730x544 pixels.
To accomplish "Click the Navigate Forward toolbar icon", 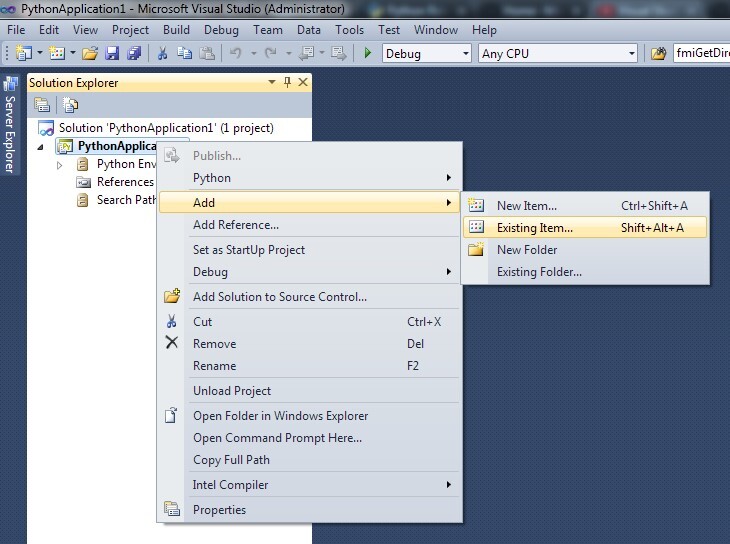I will [x=338, y=54].
